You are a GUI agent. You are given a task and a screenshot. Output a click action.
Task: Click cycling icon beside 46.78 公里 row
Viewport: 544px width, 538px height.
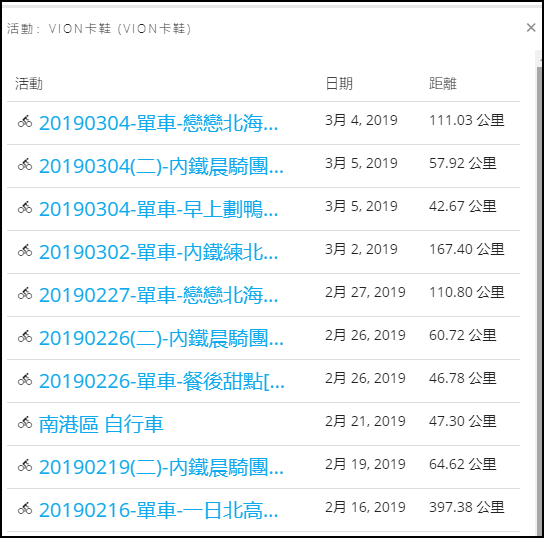pyautogui.click(x=25, y=379)
